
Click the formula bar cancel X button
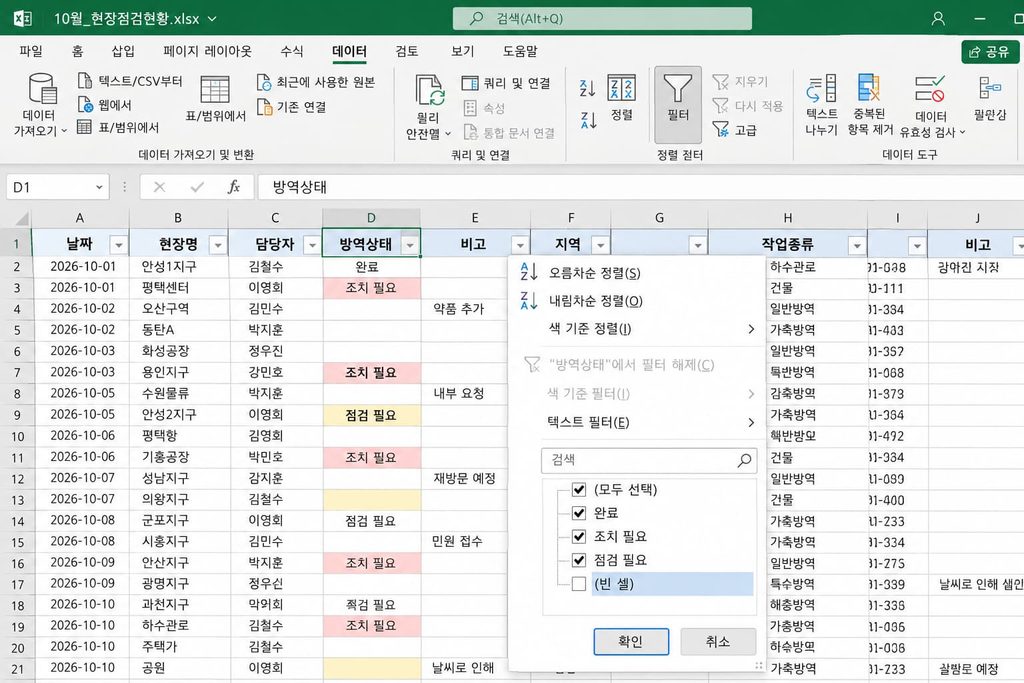[159, 187]
